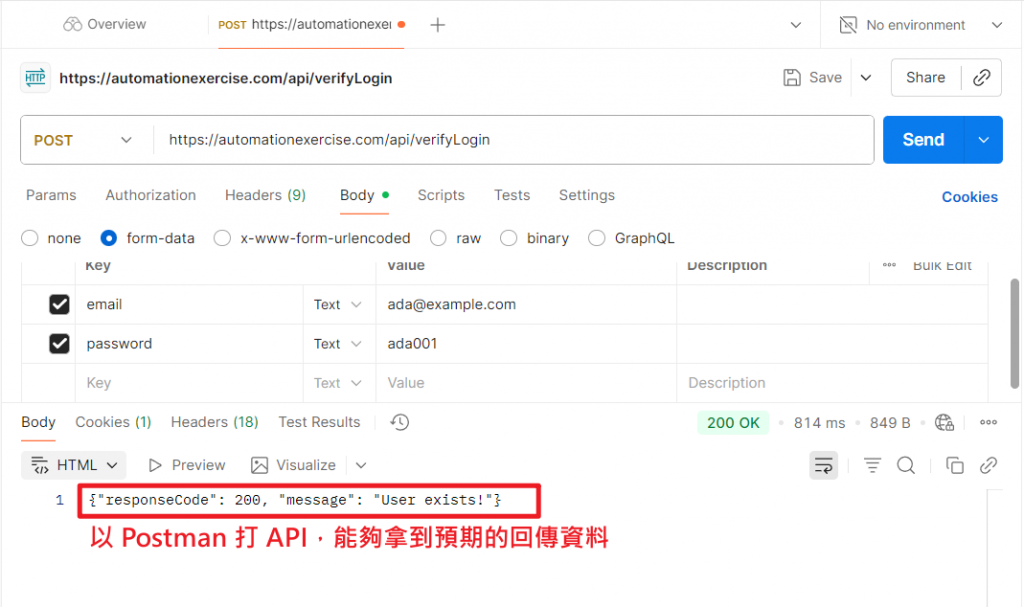Save the request
The image size is (1024, 607).
[812, 77]
